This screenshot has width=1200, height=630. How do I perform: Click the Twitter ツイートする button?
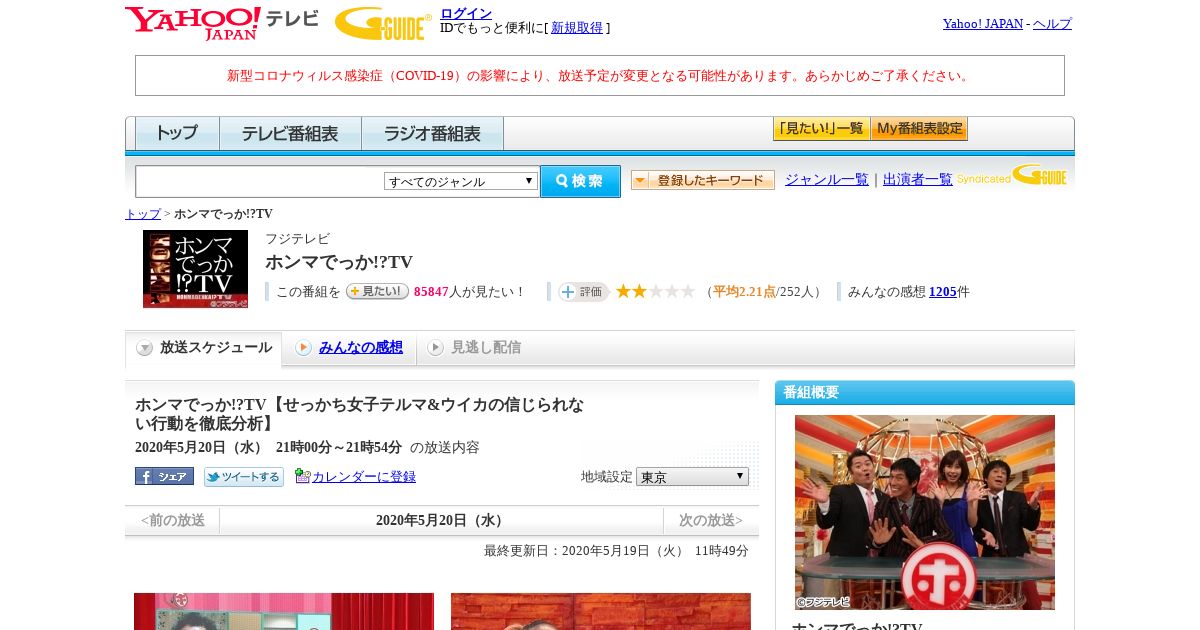[244, 477]
